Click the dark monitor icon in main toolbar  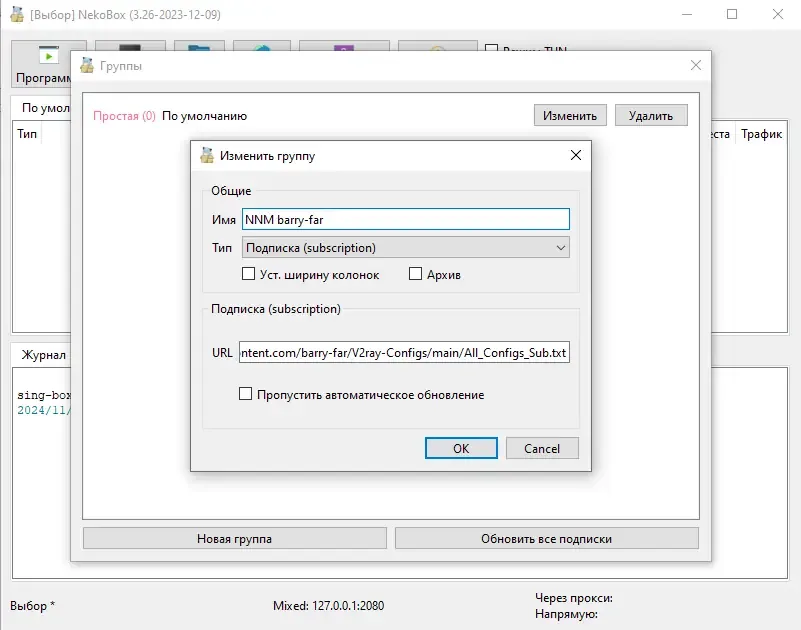tap(129, 46)
